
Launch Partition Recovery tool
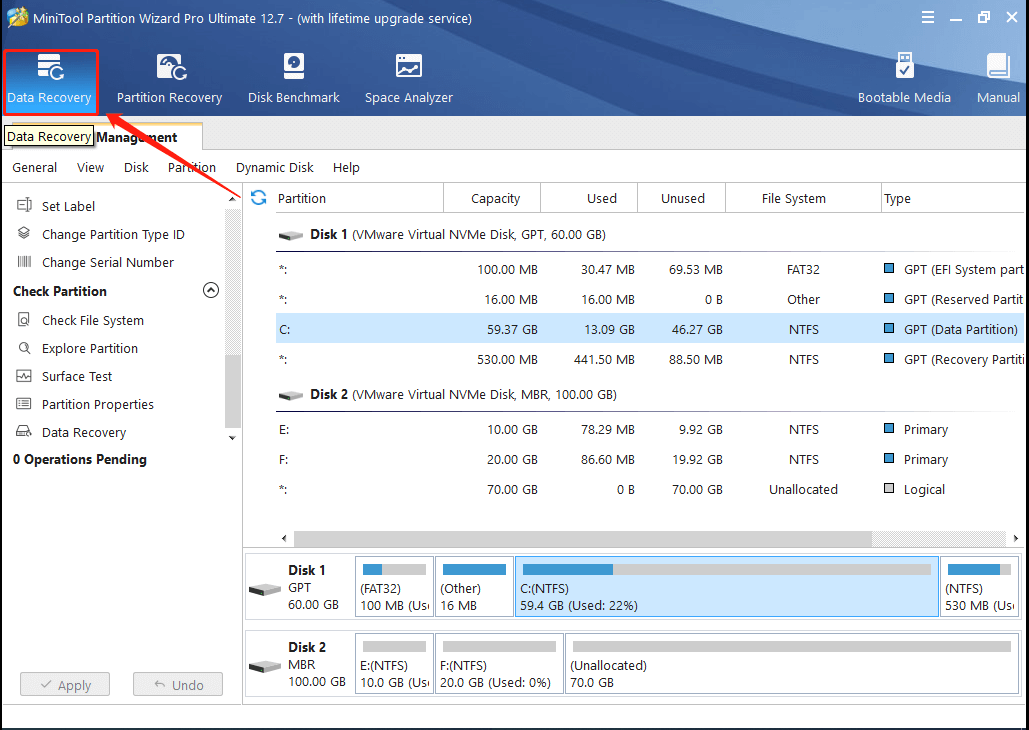point(169,81)
